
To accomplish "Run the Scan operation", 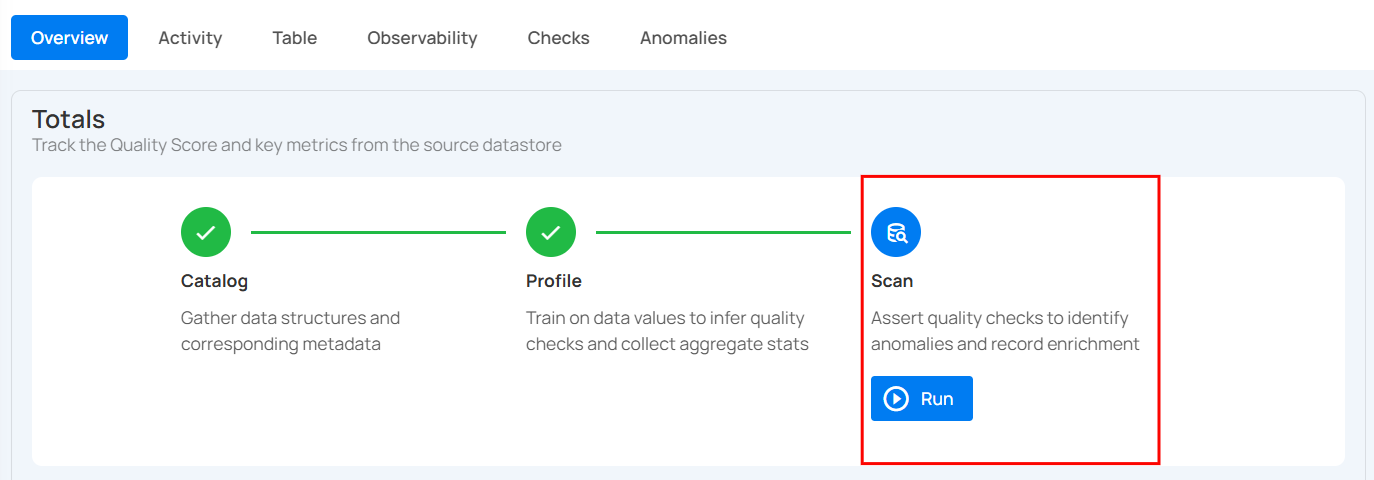I will click(x=921, y=399).
